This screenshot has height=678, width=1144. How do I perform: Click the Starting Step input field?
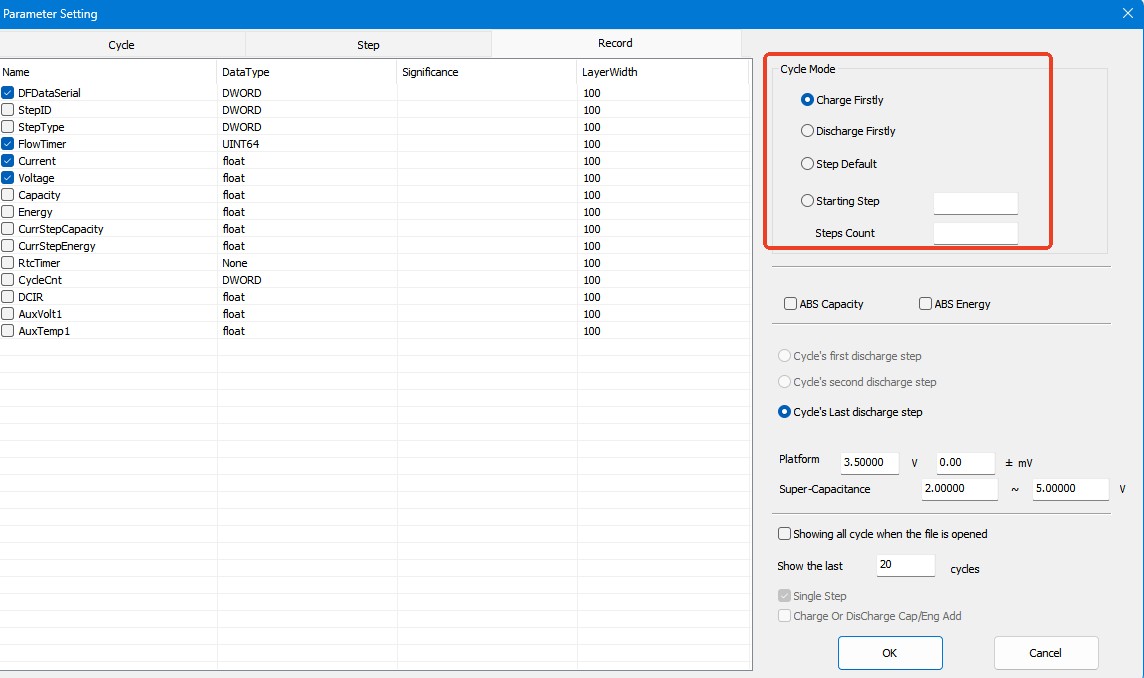975,203
